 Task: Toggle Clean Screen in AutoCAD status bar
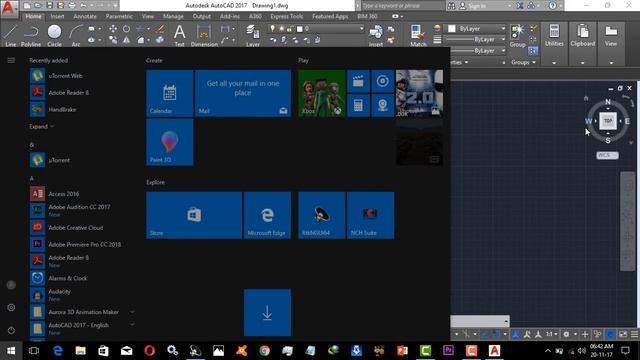[623, 334]
